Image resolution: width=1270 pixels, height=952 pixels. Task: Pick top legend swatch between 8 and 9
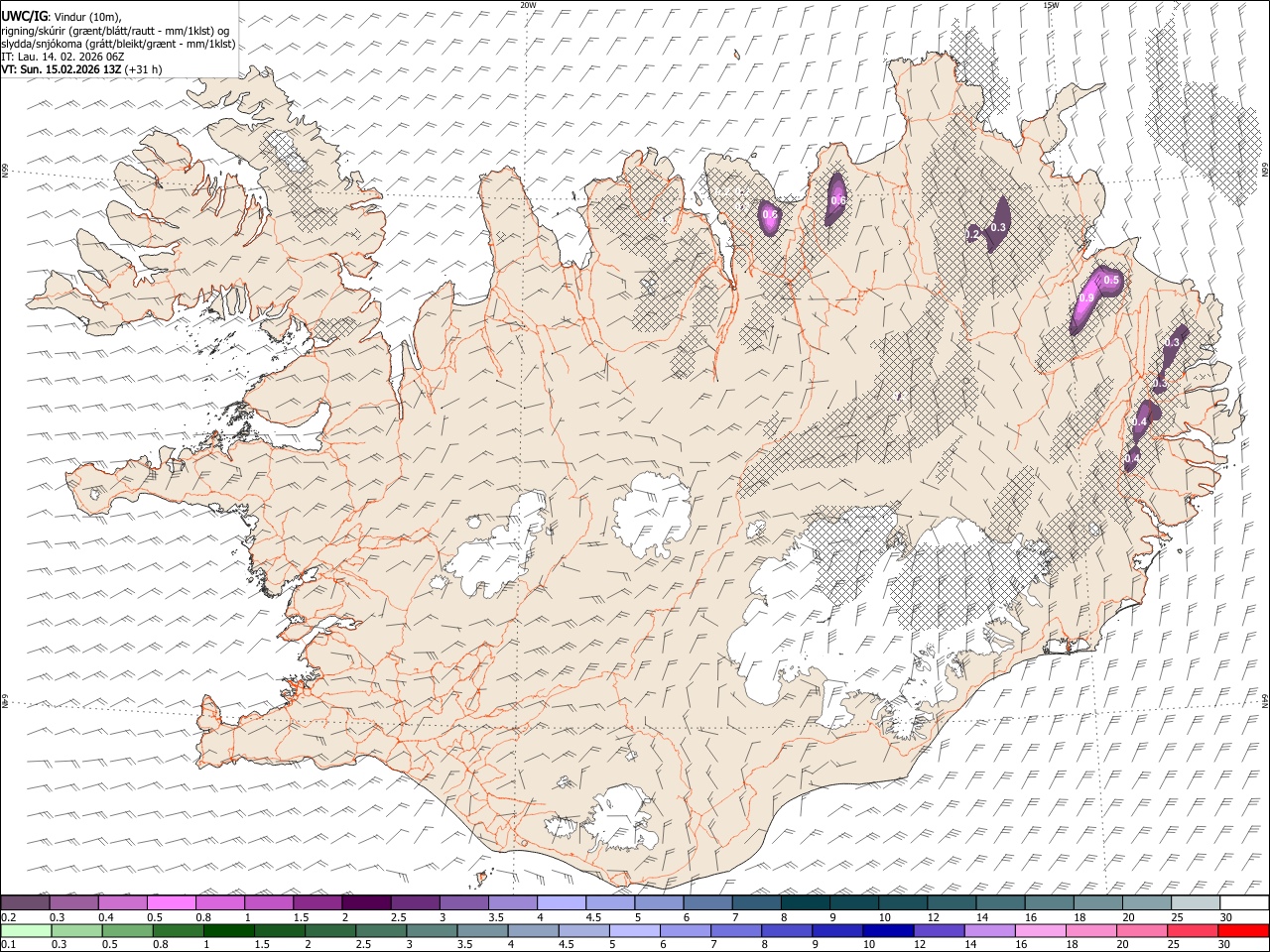click(x=806, y=903)
